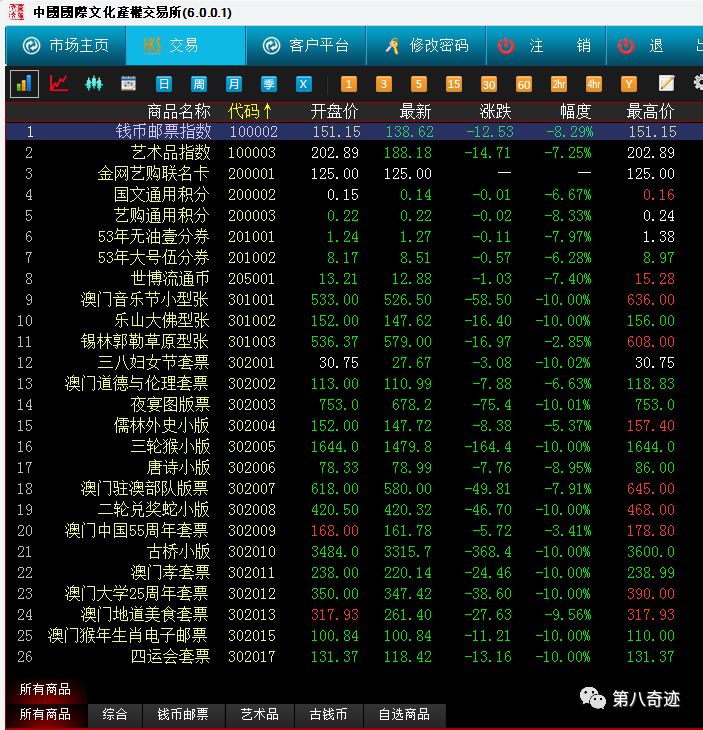Select the 澳门音乐节小型张 row
The width and height of the screenshot is (703, 730).
pyautogui.click(x=354, y=299)
